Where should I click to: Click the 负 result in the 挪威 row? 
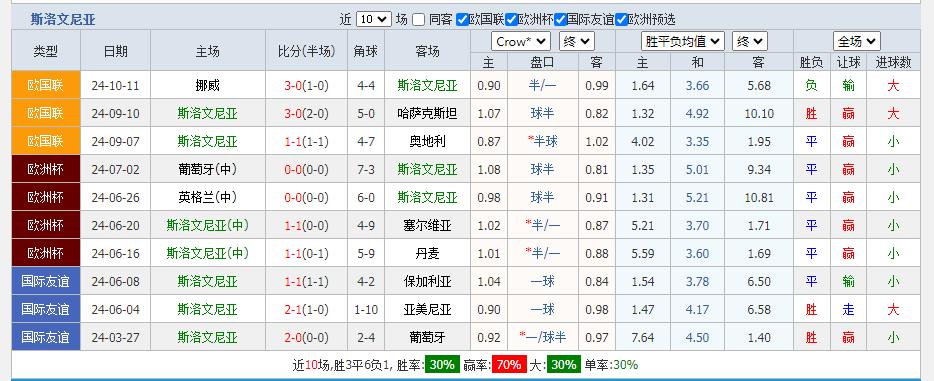811,85
